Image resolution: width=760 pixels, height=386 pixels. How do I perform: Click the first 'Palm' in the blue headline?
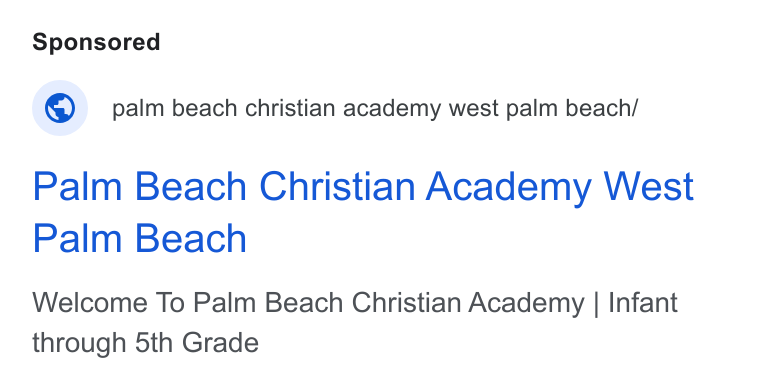coord(77,186)
